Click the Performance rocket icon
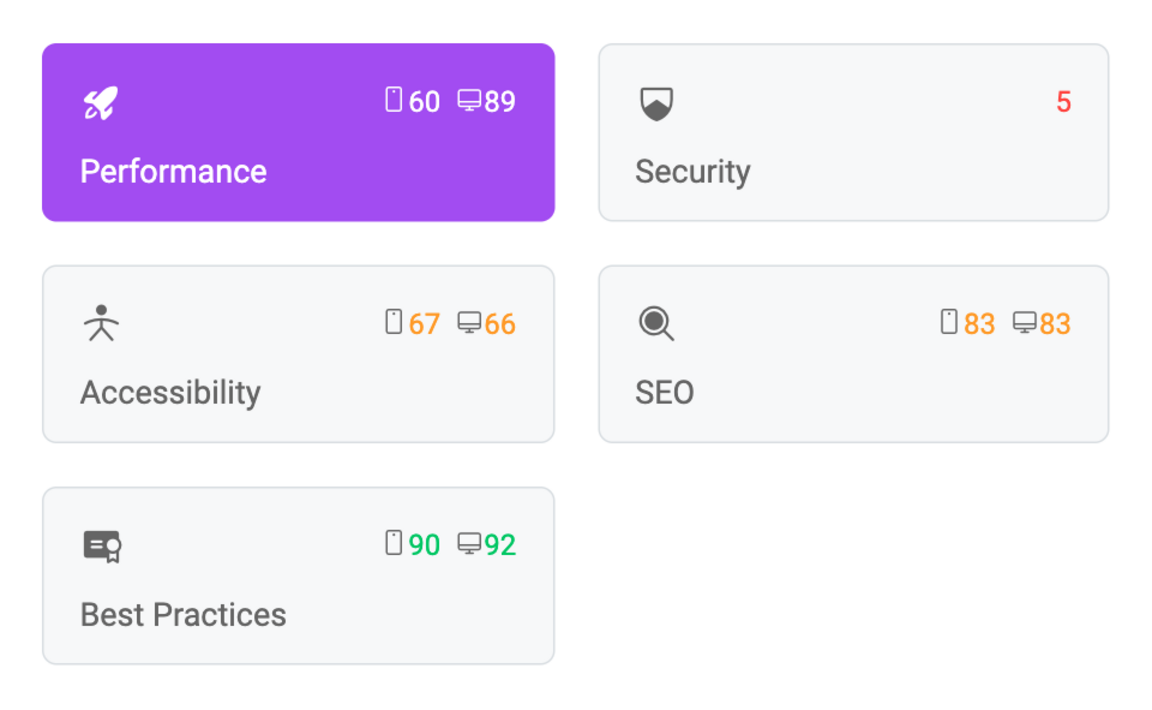 tap(101, 103)
